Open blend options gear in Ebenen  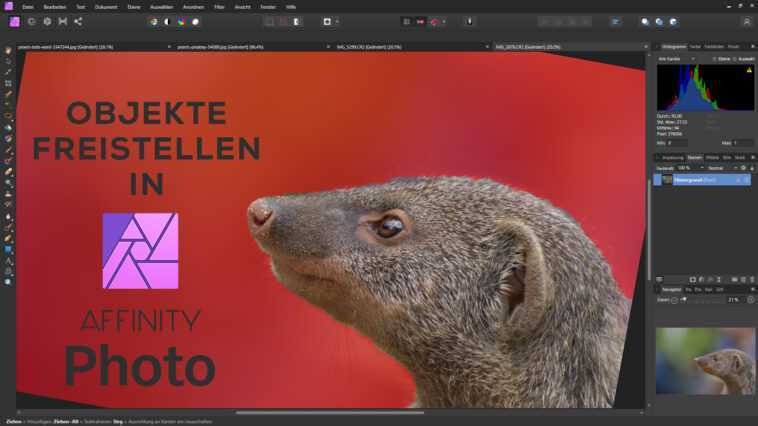(x=743, y=168)
